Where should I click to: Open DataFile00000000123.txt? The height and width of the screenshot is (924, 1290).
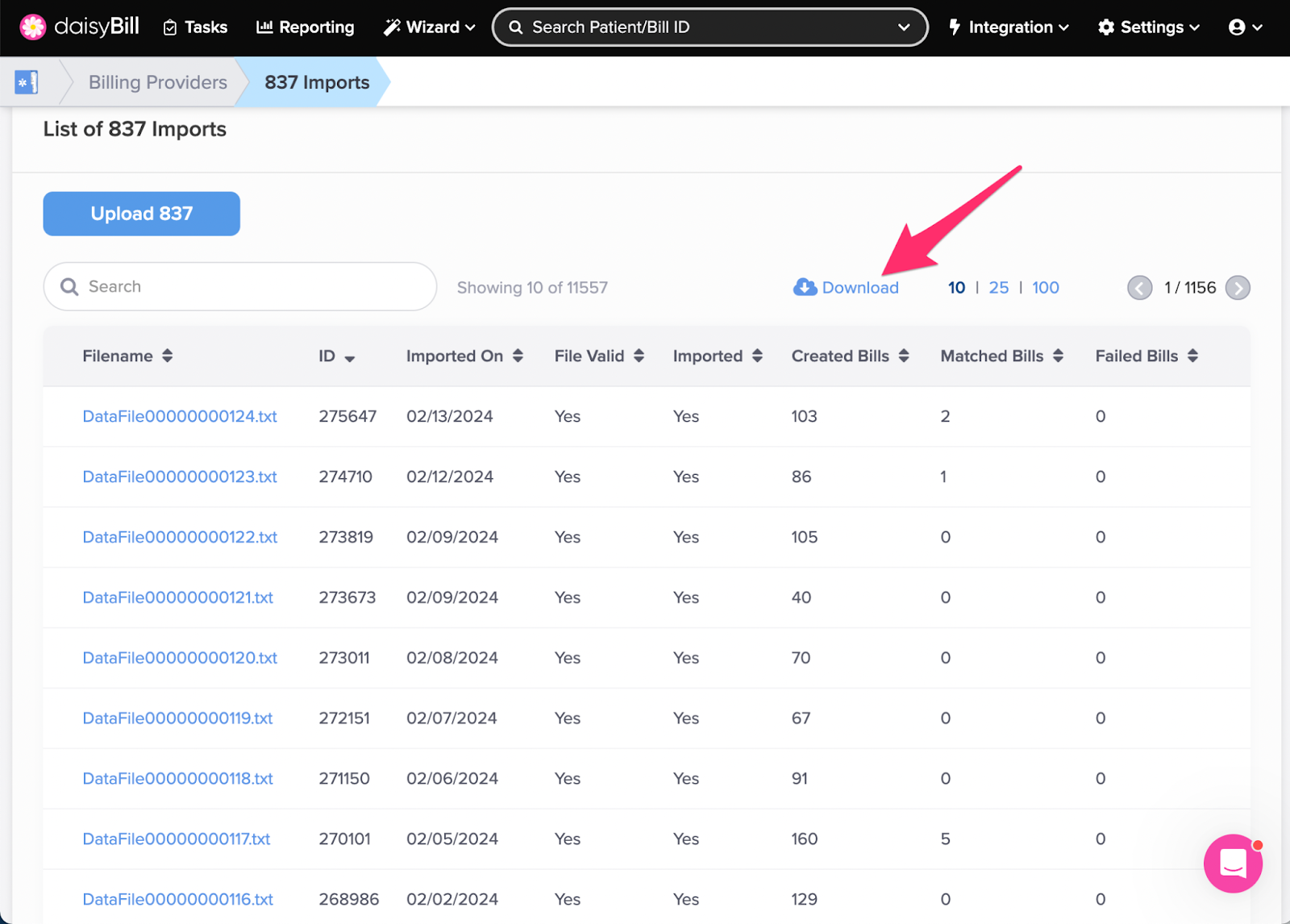(180, 477)
